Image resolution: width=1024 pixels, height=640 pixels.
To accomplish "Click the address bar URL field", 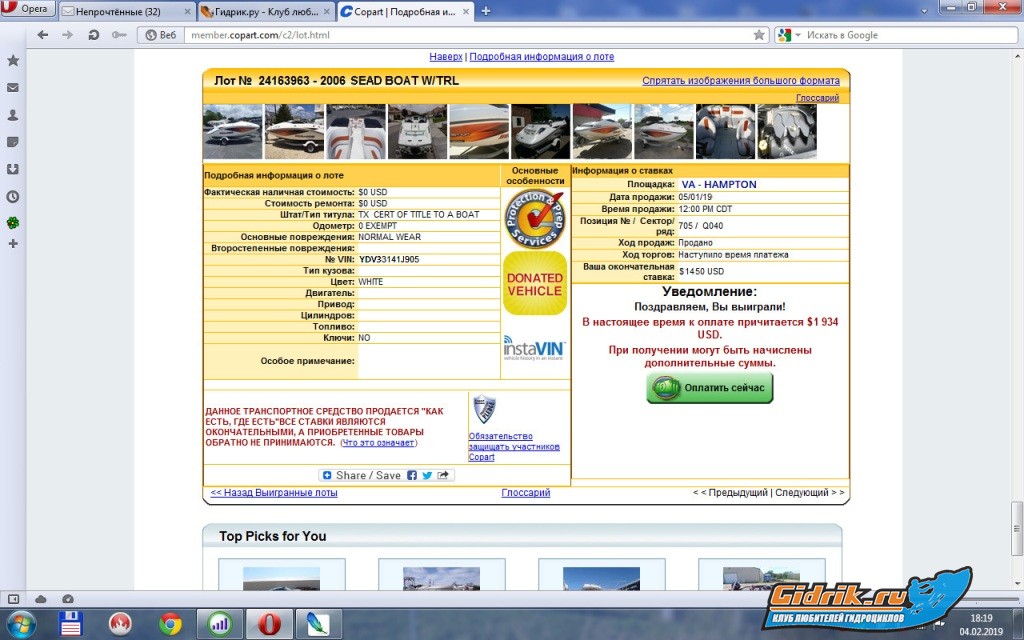I will [x=460, y=35].
